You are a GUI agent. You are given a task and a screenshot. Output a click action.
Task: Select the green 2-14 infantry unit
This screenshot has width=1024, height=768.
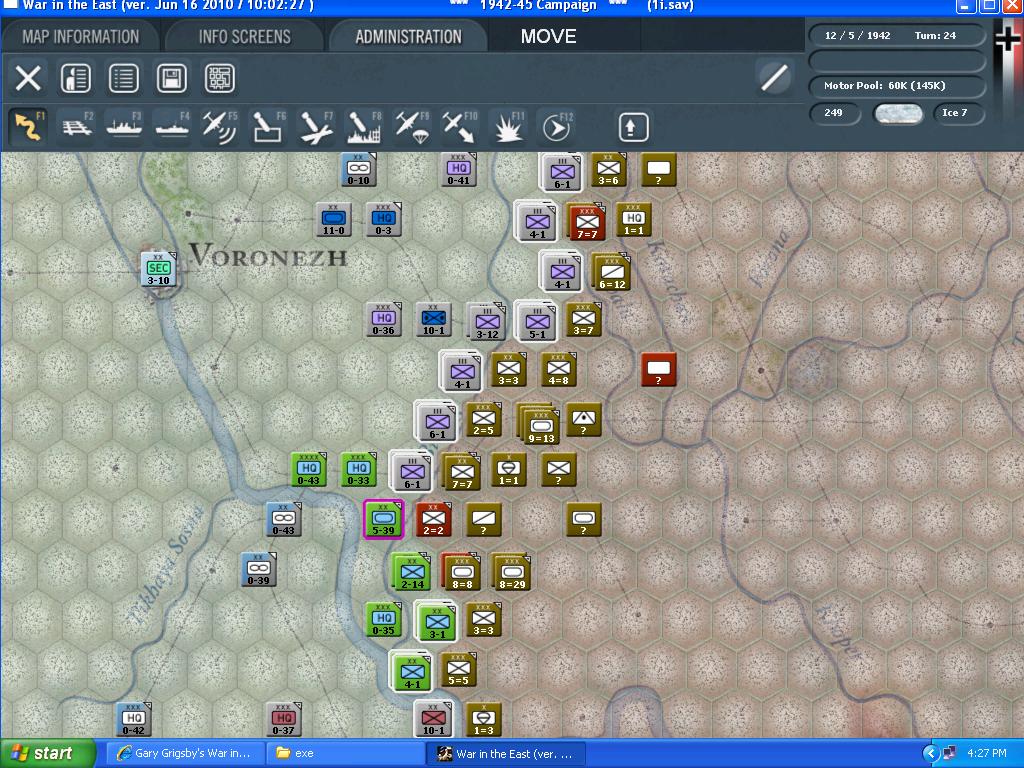tap(412, 571)
